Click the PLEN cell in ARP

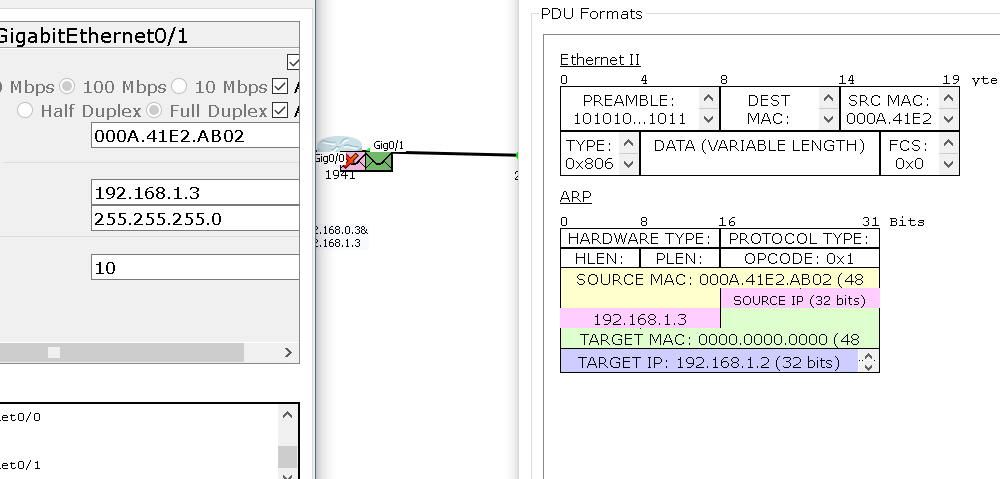point(679,258)
